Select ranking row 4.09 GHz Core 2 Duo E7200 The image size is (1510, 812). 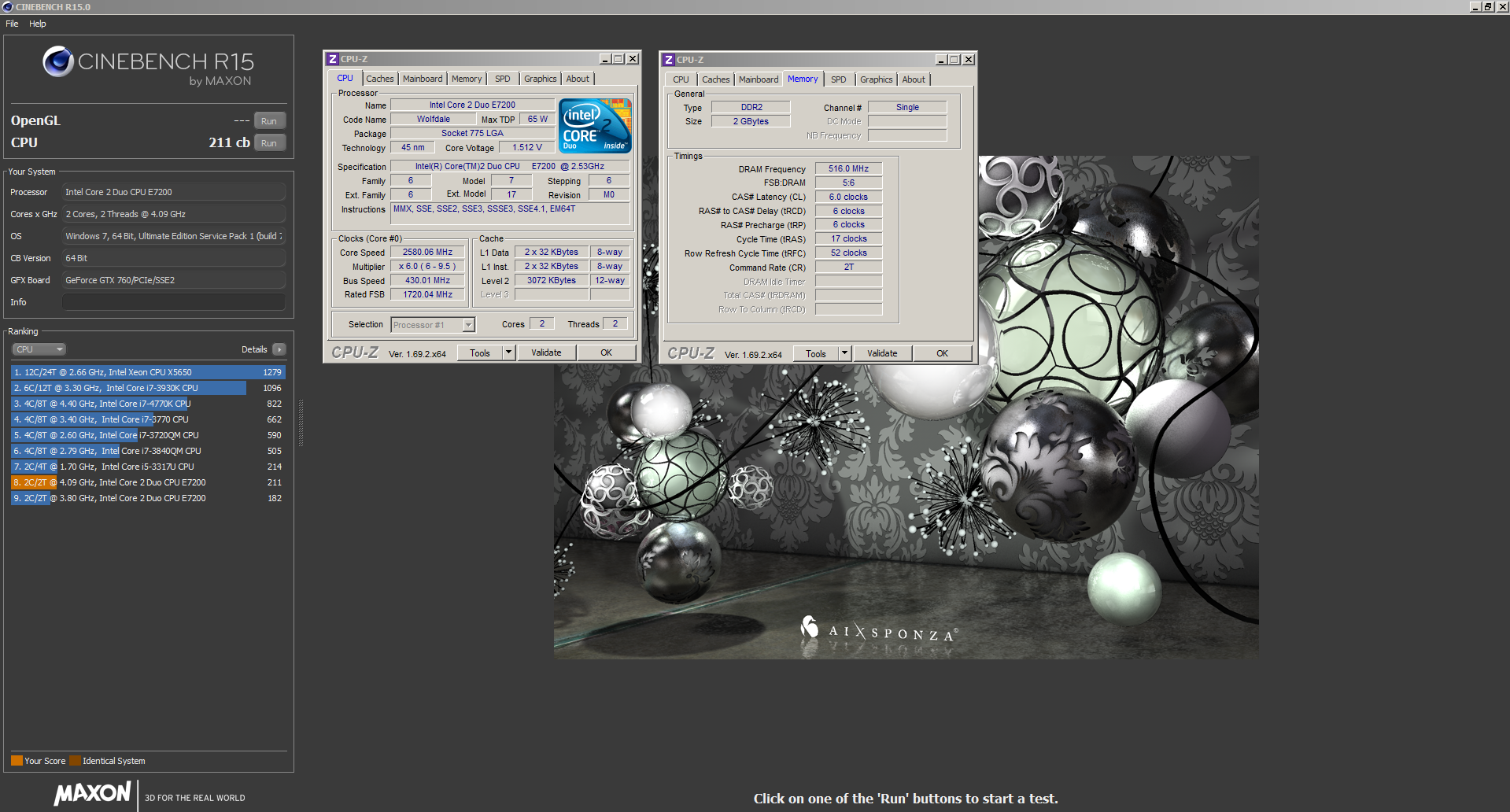pyautogui.click(x=148, y=482)
